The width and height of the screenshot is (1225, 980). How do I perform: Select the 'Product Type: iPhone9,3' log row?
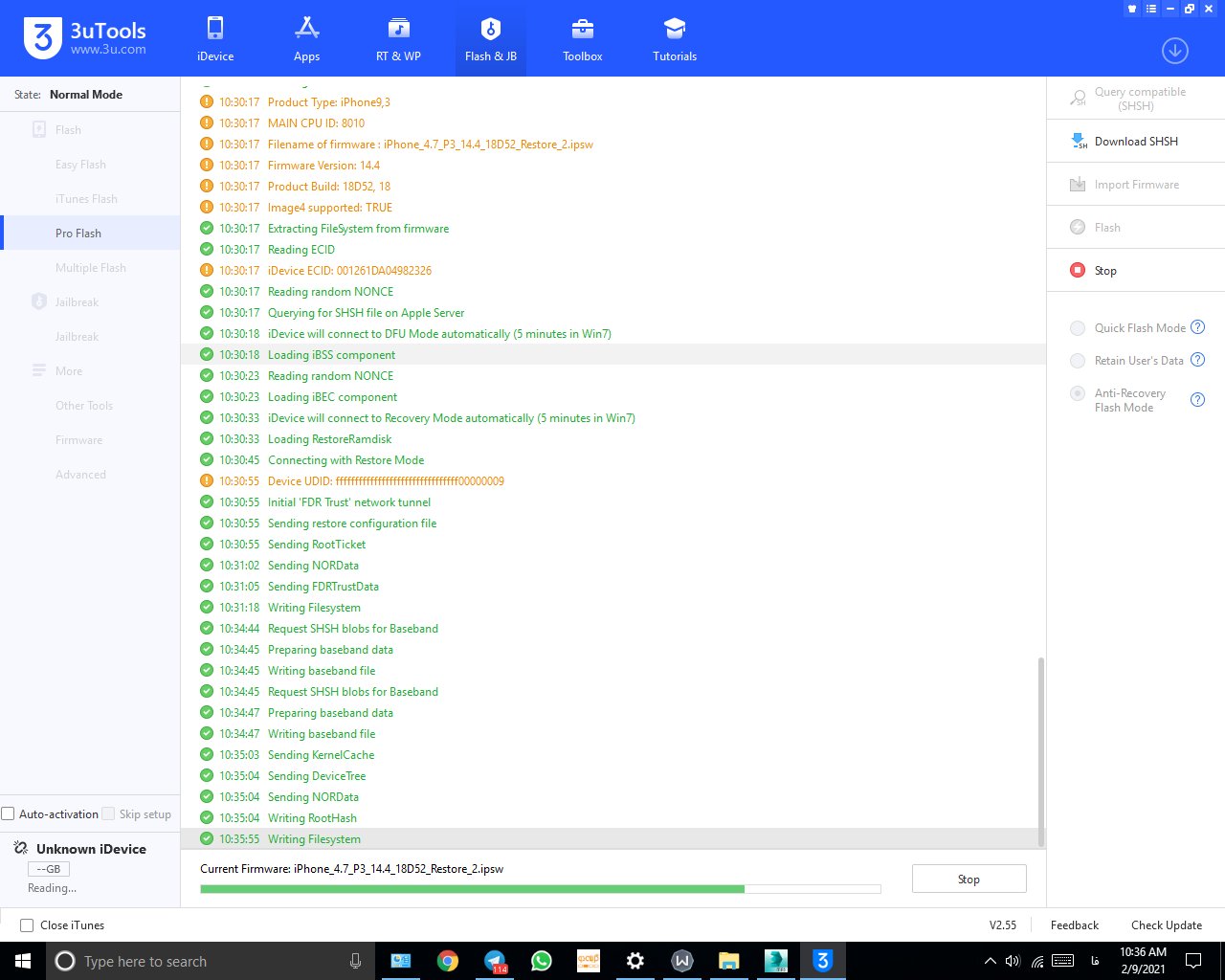click(612, 102)
